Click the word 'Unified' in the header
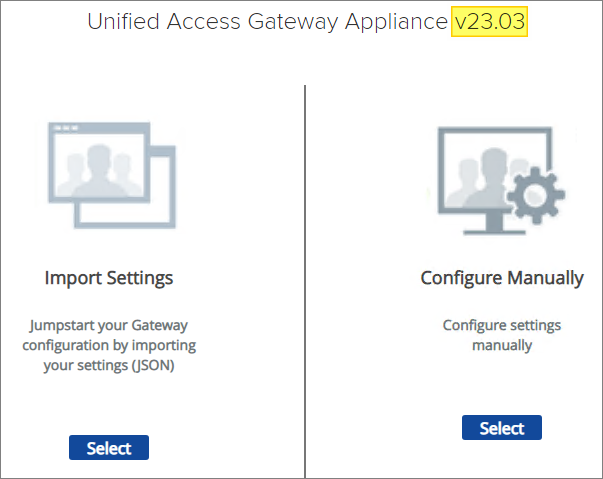Image resolution: width=603 pixels, height=479 pixels. point(122,22)
